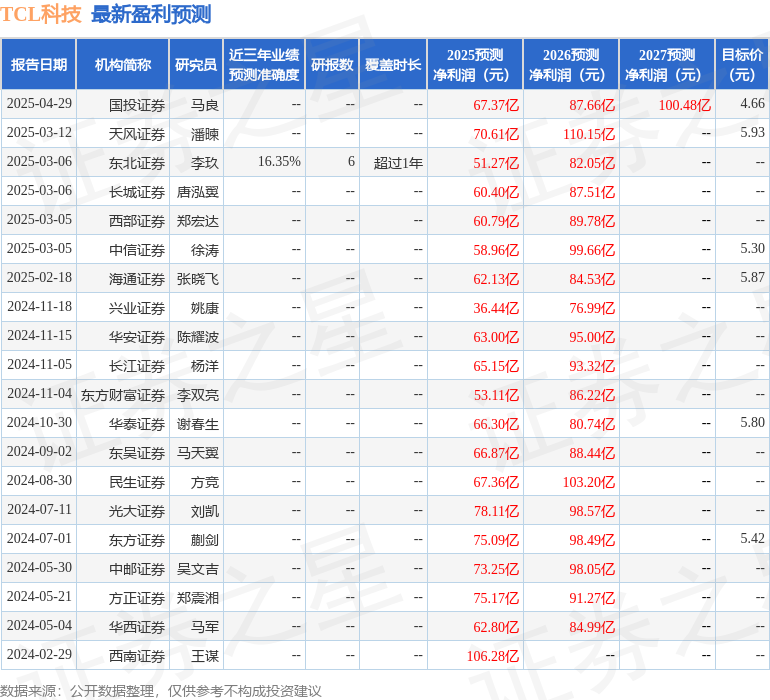Image resolution: width=770 pixels, height=700 pixels.
Task: Click the date 2025-02-18
Action: (39, 277)
